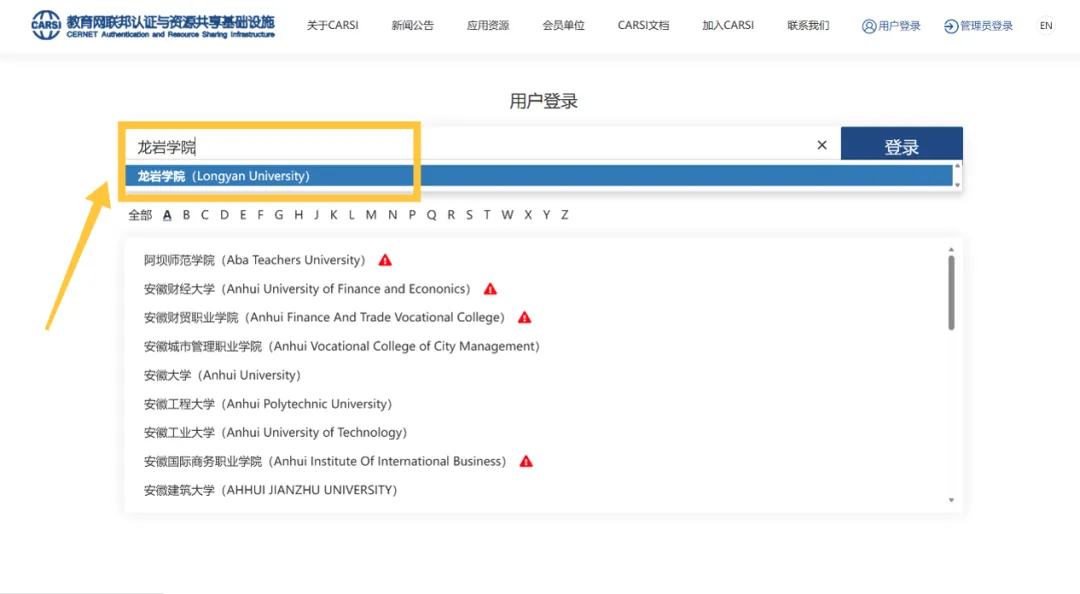Filter universities by letter D
Image resolution: width=1080 pixels, height=594 pixels.
tap(224, 215)
